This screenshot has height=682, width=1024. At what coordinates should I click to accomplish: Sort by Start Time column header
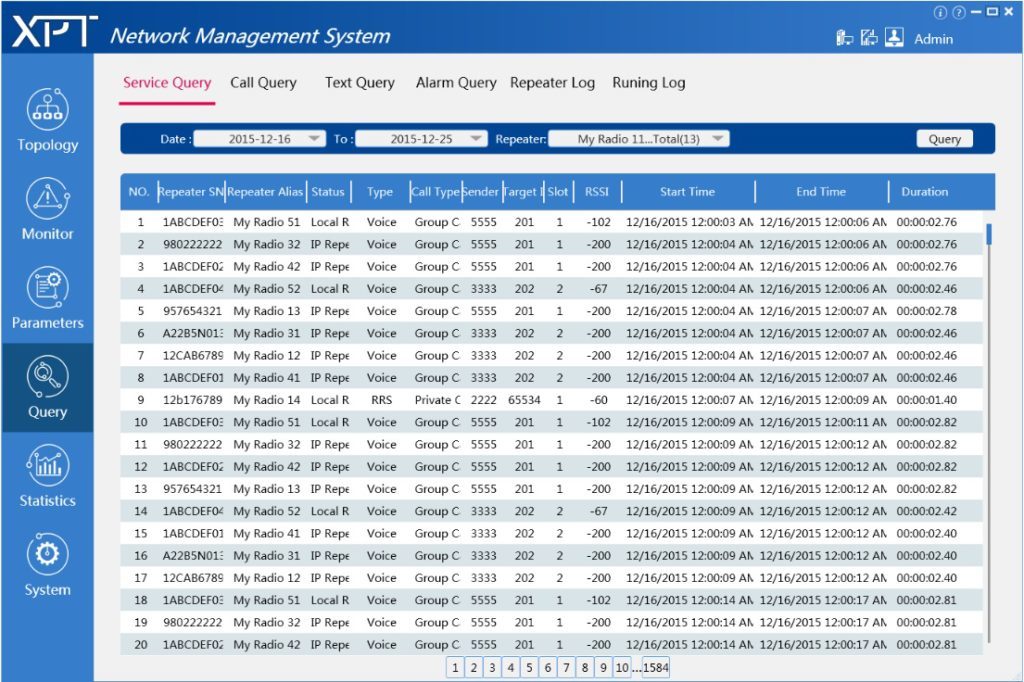688,192
